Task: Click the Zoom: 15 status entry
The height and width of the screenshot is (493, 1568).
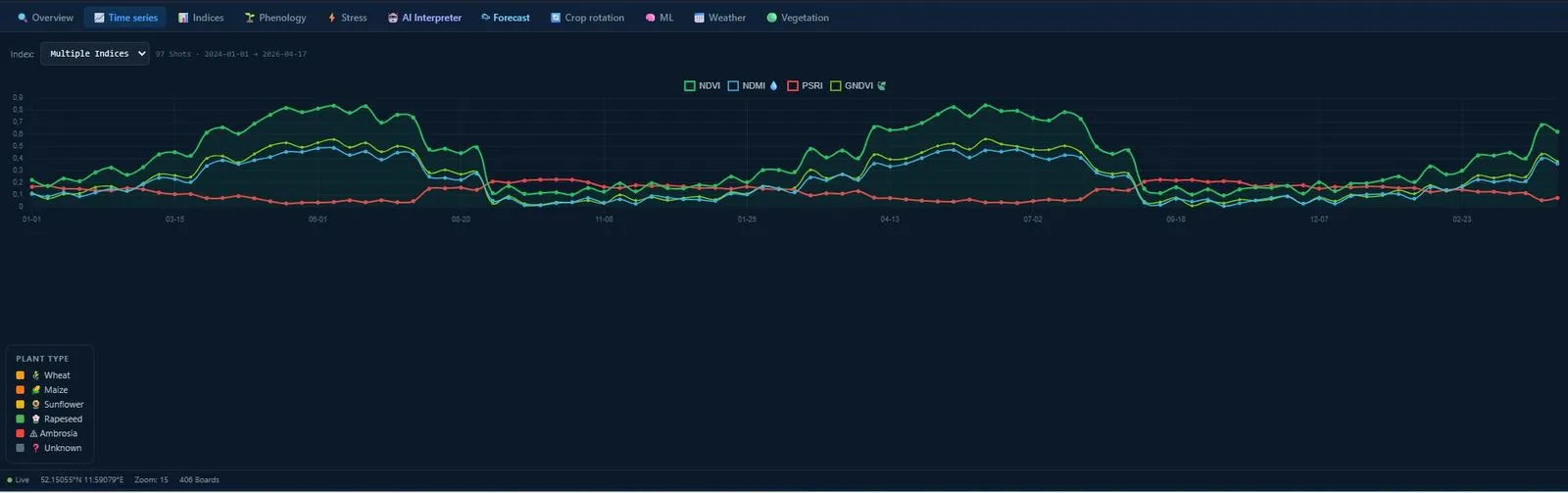Action: click(151, 480)
